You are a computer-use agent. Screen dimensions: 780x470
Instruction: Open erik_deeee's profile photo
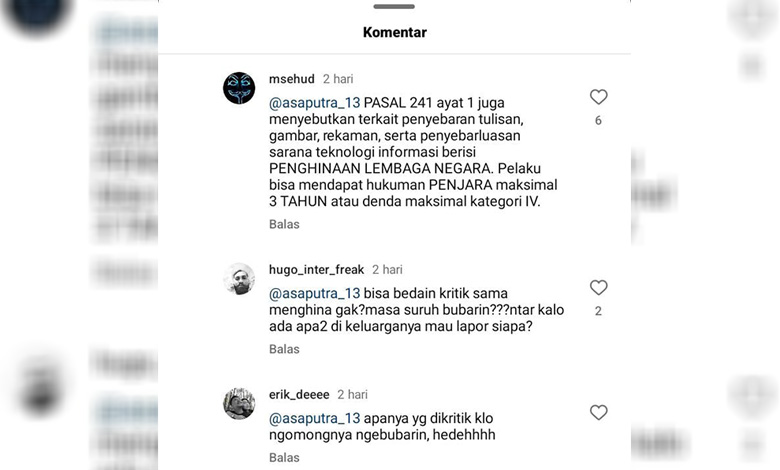(239, 404)
